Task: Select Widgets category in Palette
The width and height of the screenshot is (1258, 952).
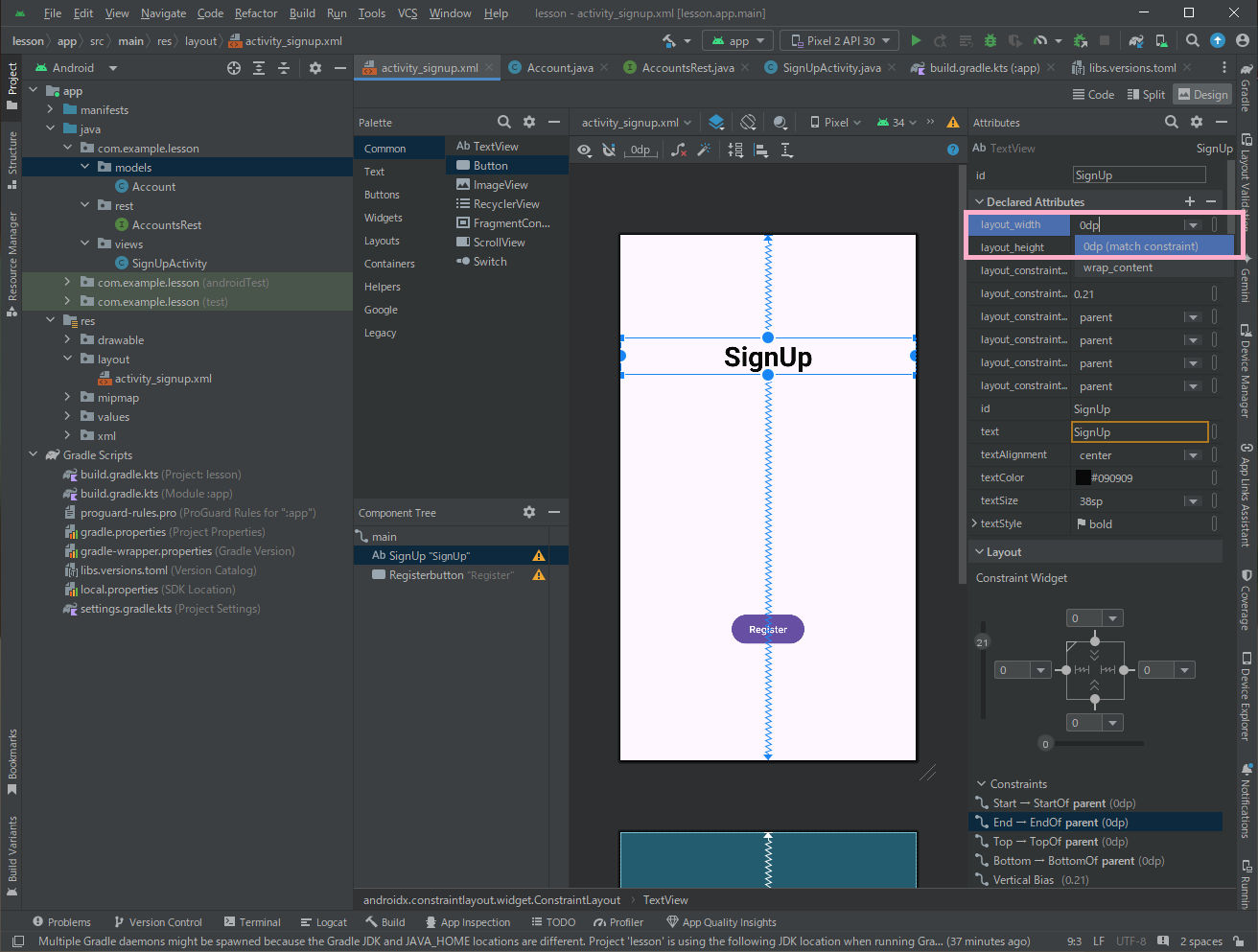Action: pos(384,218)
